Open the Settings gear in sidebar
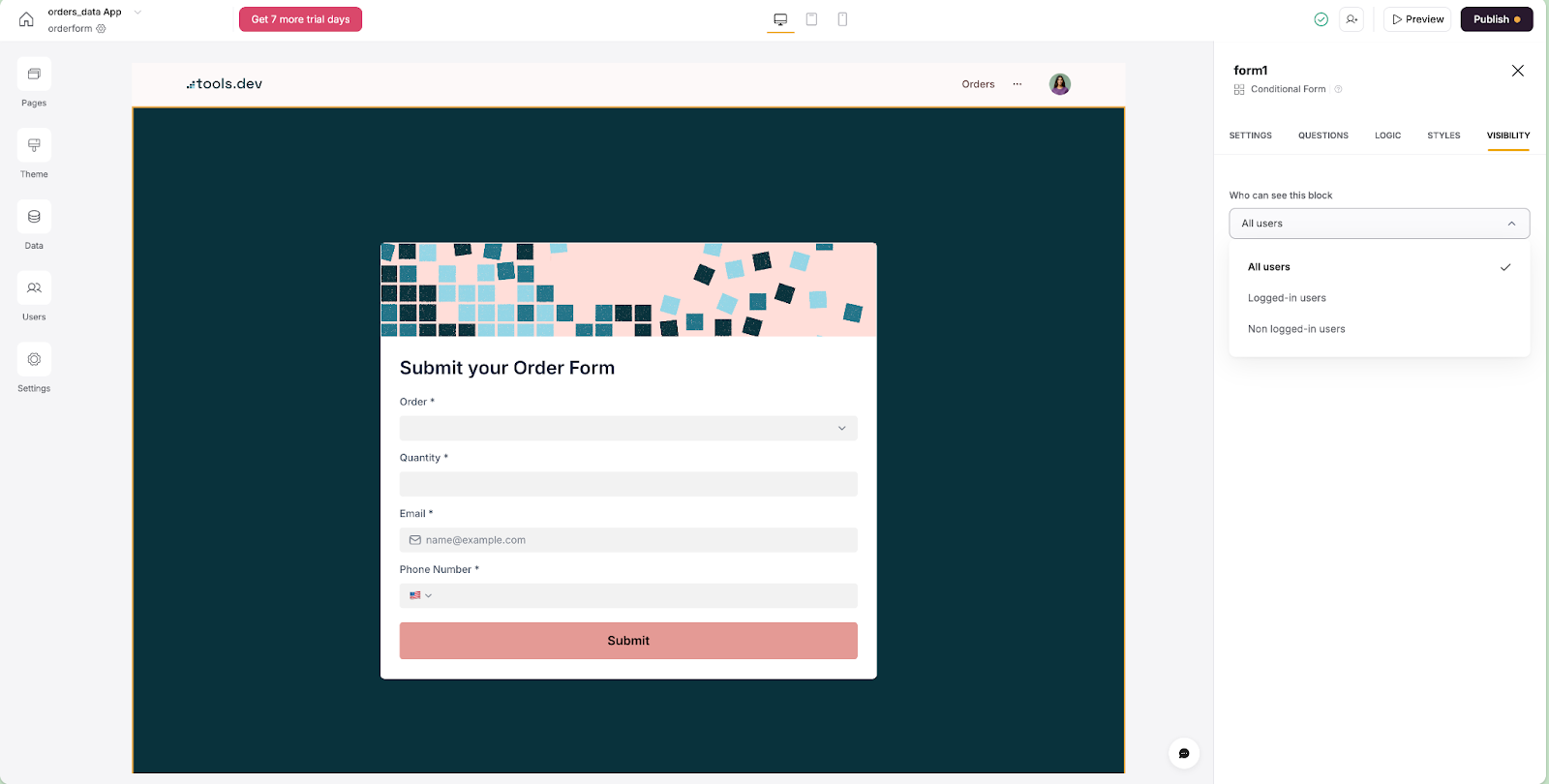The height and width of the screenshot is (784, 1549). [x=34, y=359]
